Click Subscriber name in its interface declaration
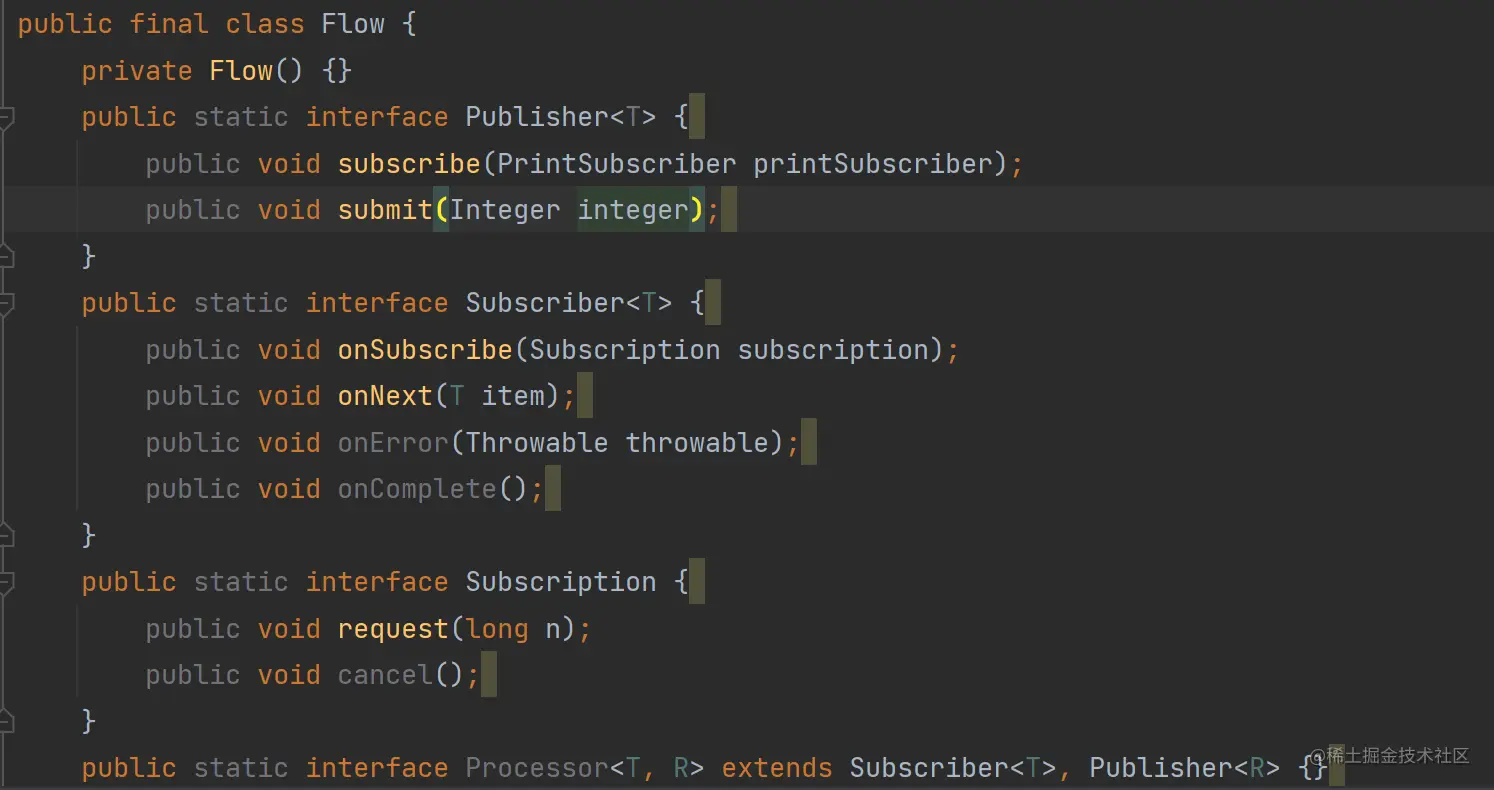 click(545, 303)
